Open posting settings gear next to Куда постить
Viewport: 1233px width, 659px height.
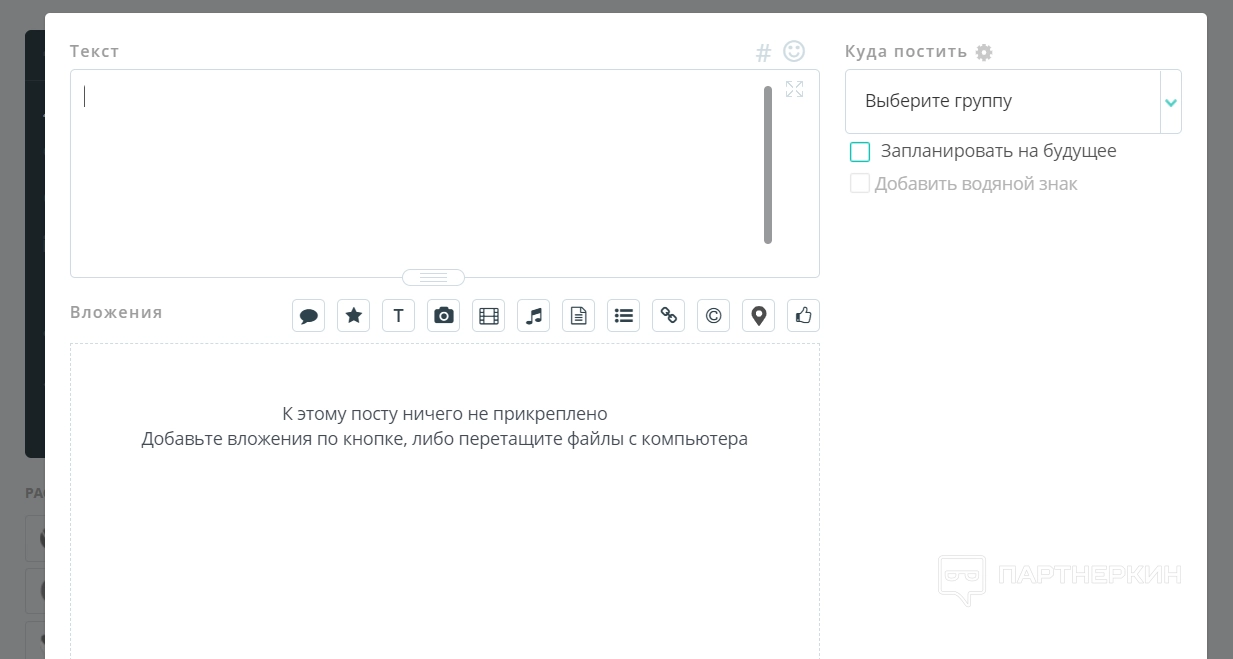pos(984,52)
